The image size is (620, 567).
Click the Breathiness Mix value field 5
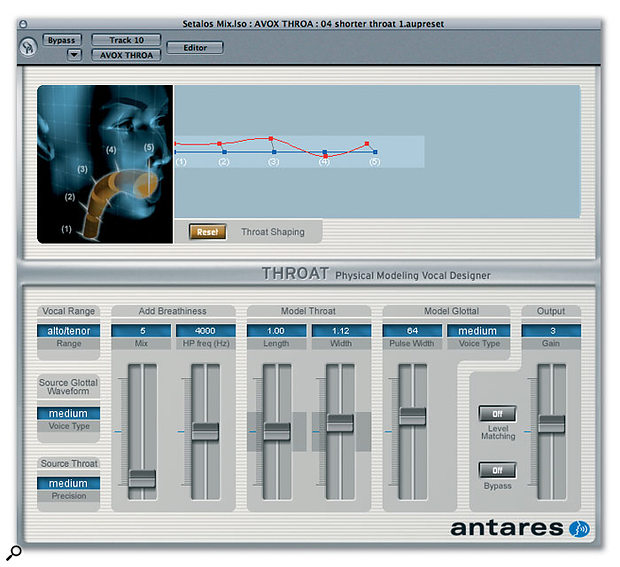pyautogui.click(x=141, y=331)
